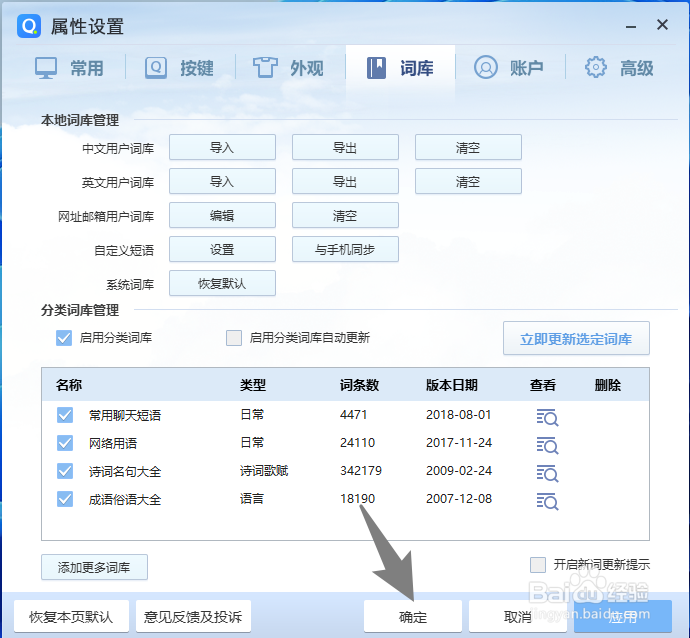Switch to the 按键 tab
This screenshot has width=690, height=638.
click(180, 68)
